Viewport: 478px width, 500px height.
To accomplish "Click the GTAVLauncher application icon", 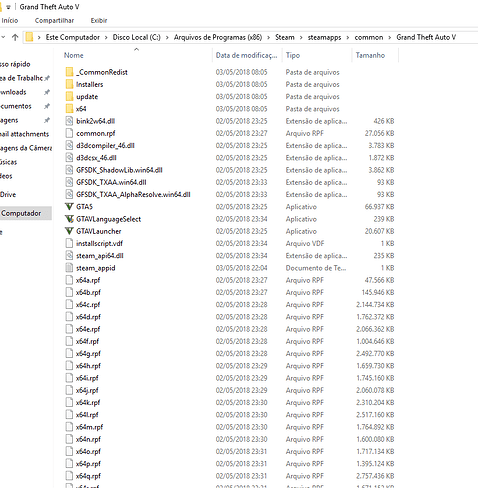I will click(x=69, y=231).
